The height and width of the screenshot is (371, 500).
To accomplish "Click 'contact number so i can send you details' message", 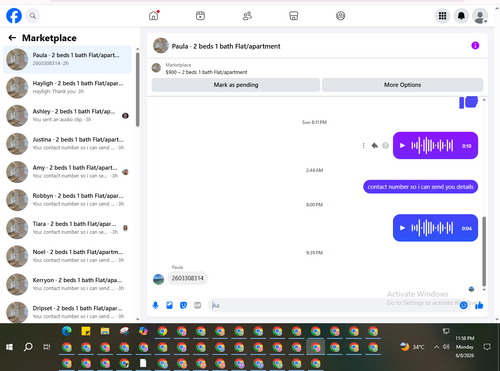I will coord(420,187).
